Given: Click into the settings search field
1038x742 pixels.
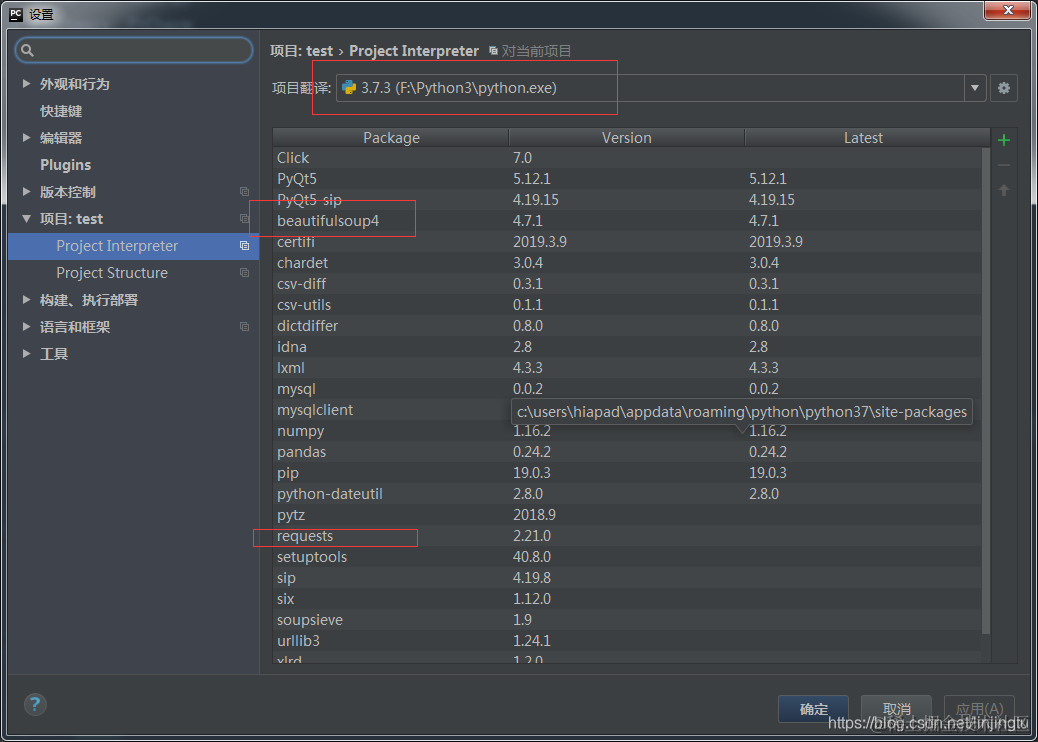Looking at the screenshot, I should click(x=134, y=50).
